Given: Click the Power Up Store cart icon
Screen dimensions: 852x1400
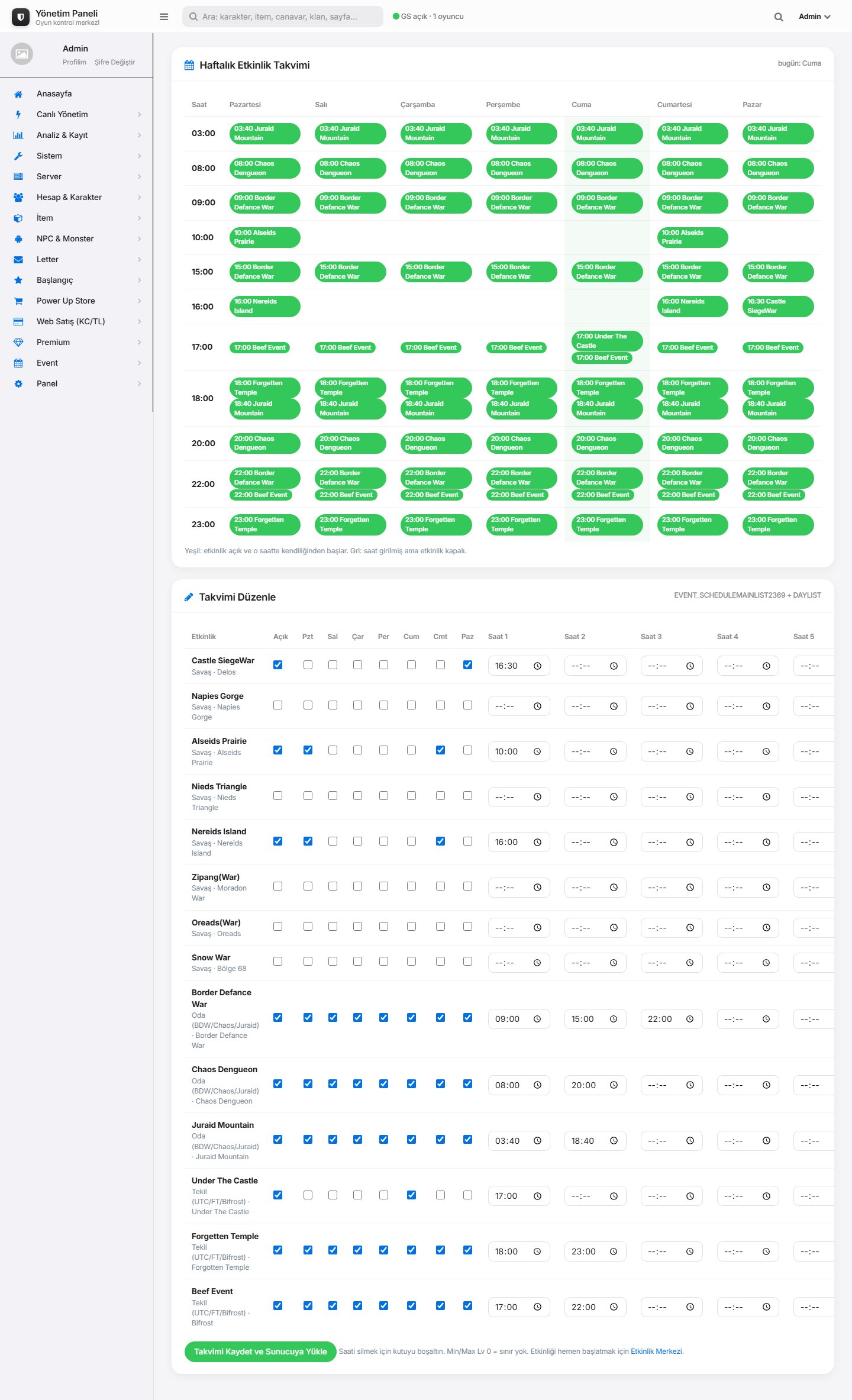Looking at the screenshot, I should [x=18, y=301].
